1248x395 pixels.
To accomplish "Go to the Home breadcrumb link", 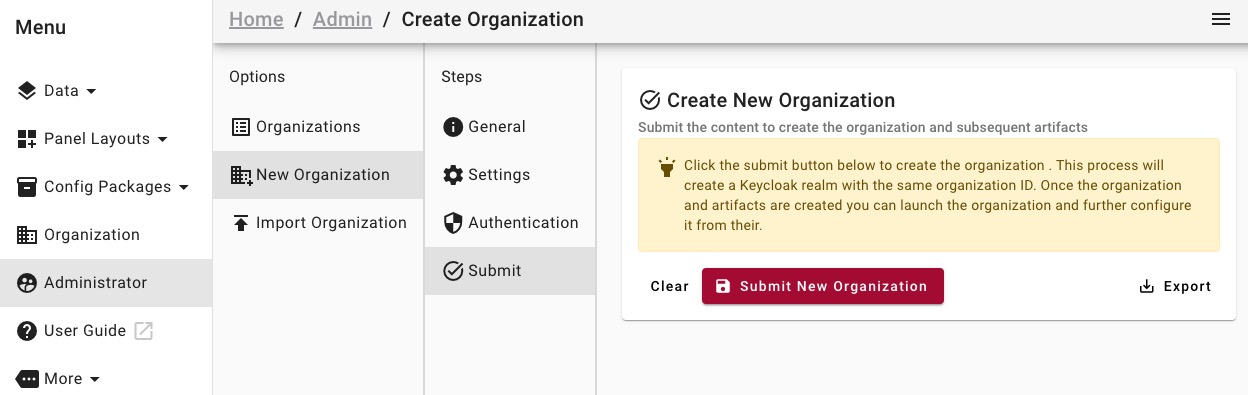I will pyautogui.click(x=256, y=19).
